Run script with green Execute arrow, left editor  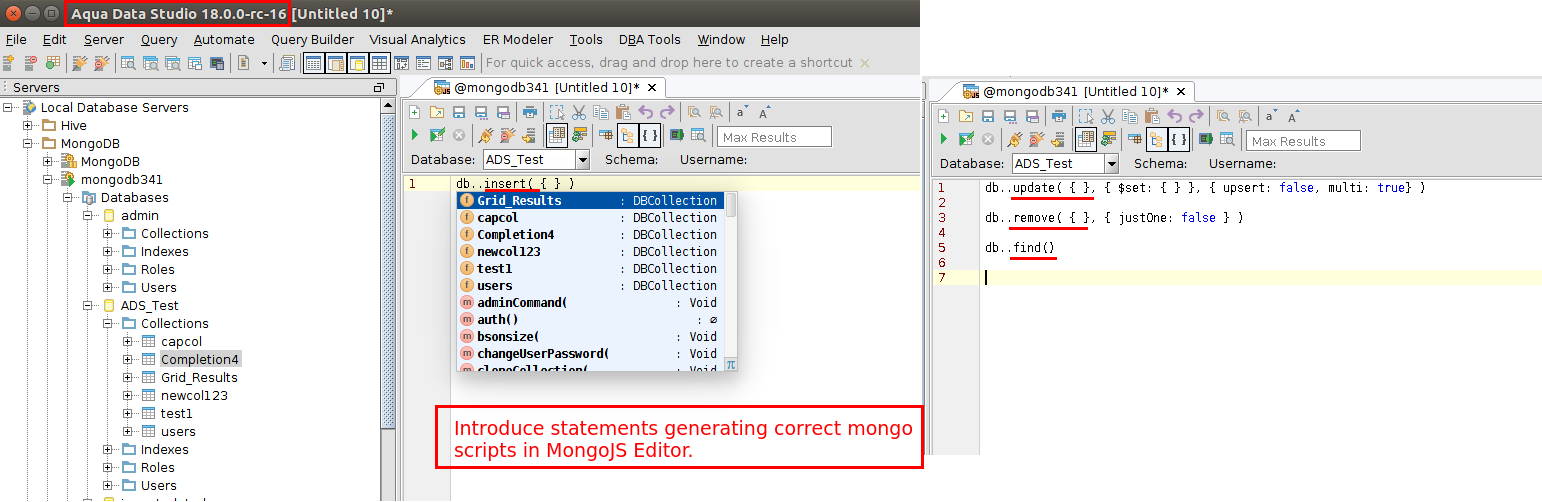point(414,135)
